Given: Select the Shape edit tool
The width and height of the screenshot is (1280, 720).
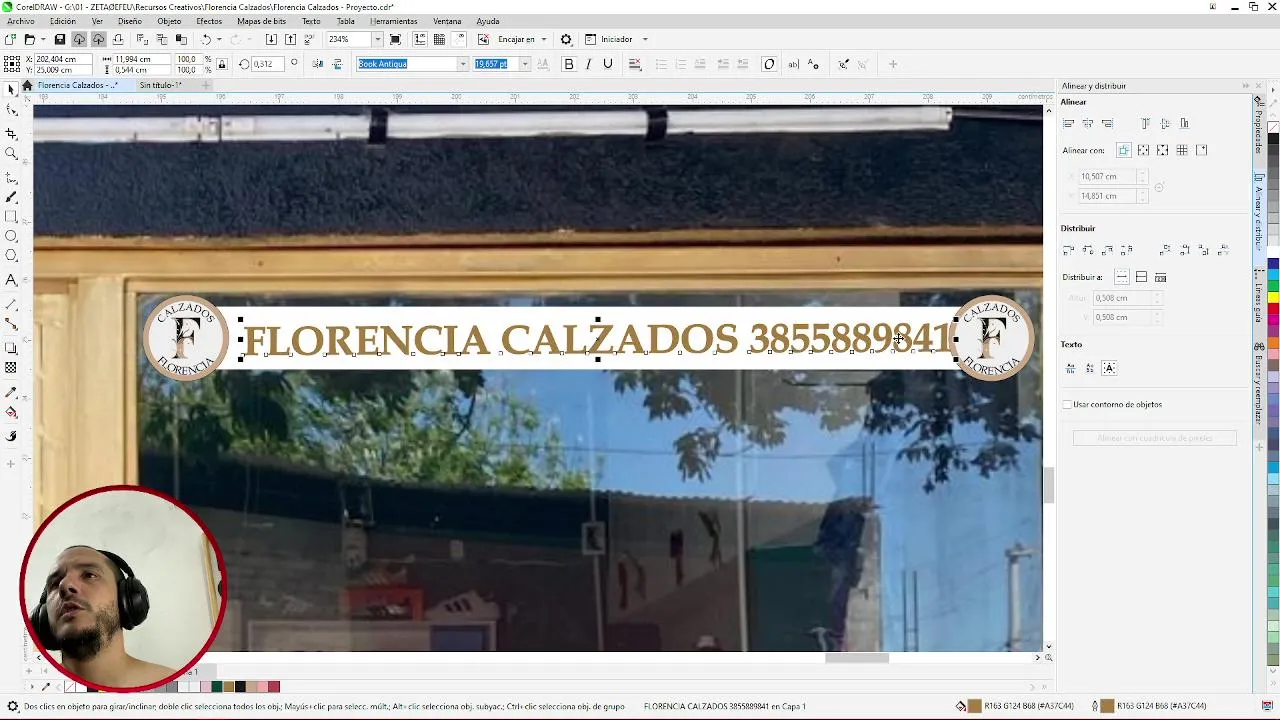Looking at the screenshot, I should tap(11, 110).
